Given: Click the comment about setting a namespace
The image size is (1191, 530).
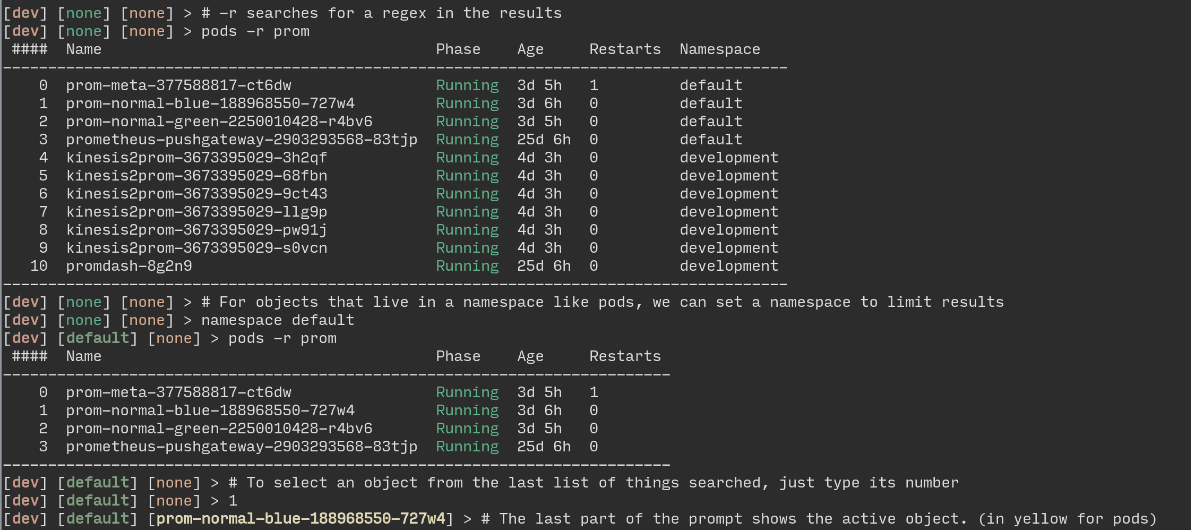Looking at the screenshot, I should tap(602, 302).
